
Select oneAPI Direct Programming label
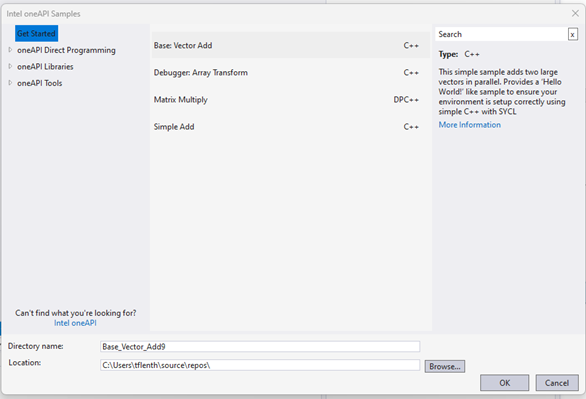click(x=66, y=50)
